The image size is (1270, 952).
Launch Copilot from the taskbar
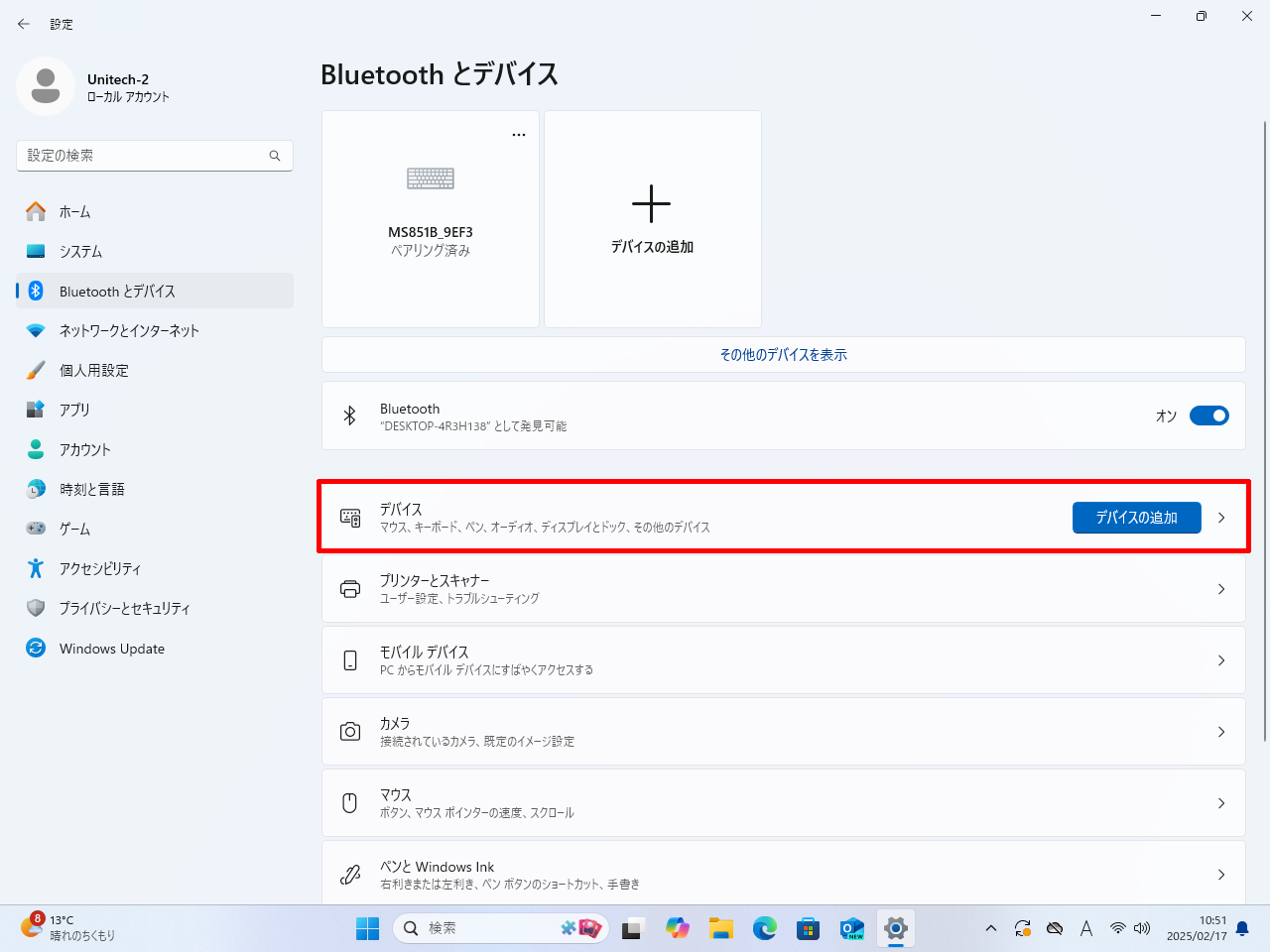click(678, 928)
